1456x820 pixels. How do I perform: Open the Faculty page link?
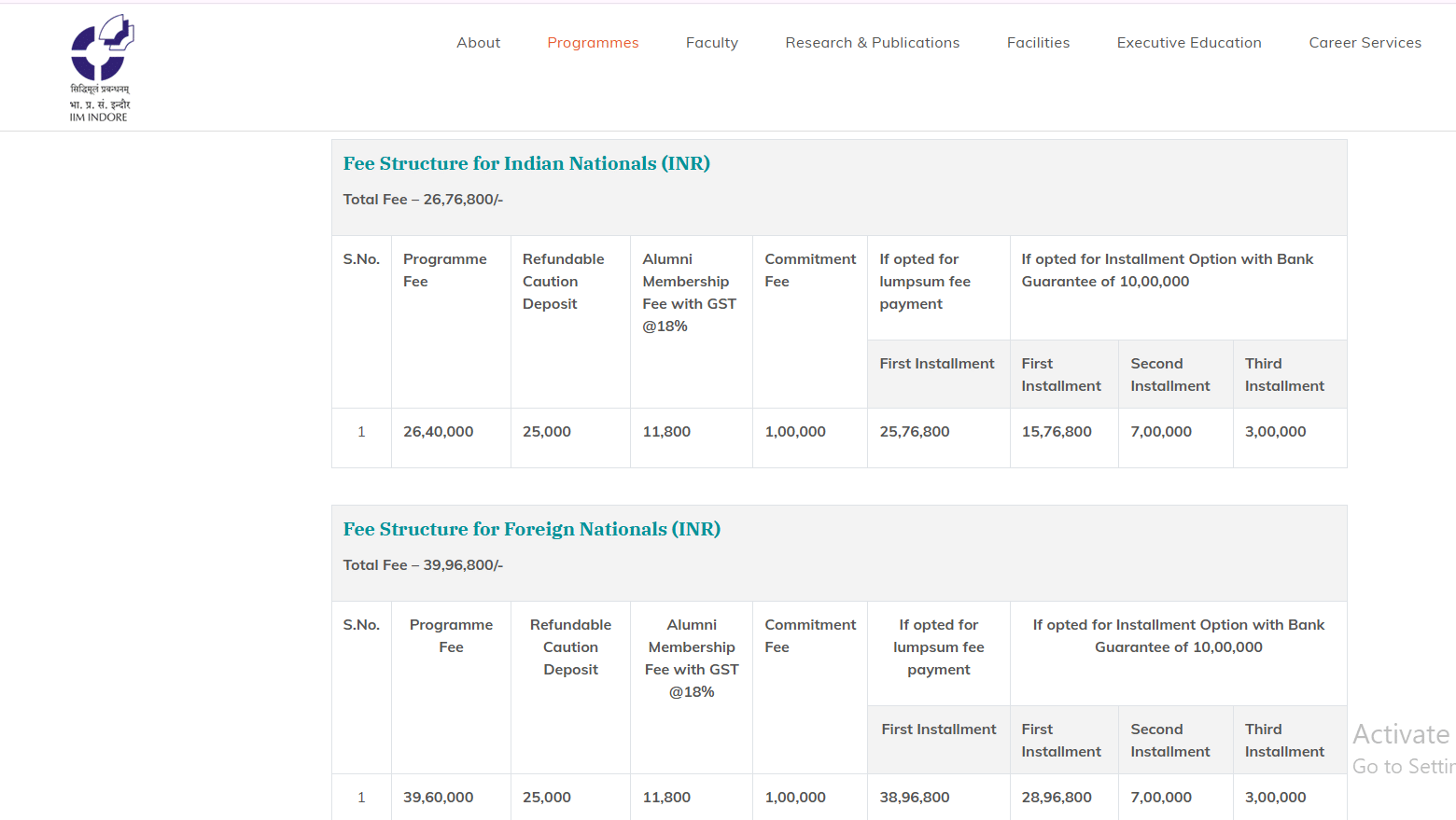click(x=711, y=42)
